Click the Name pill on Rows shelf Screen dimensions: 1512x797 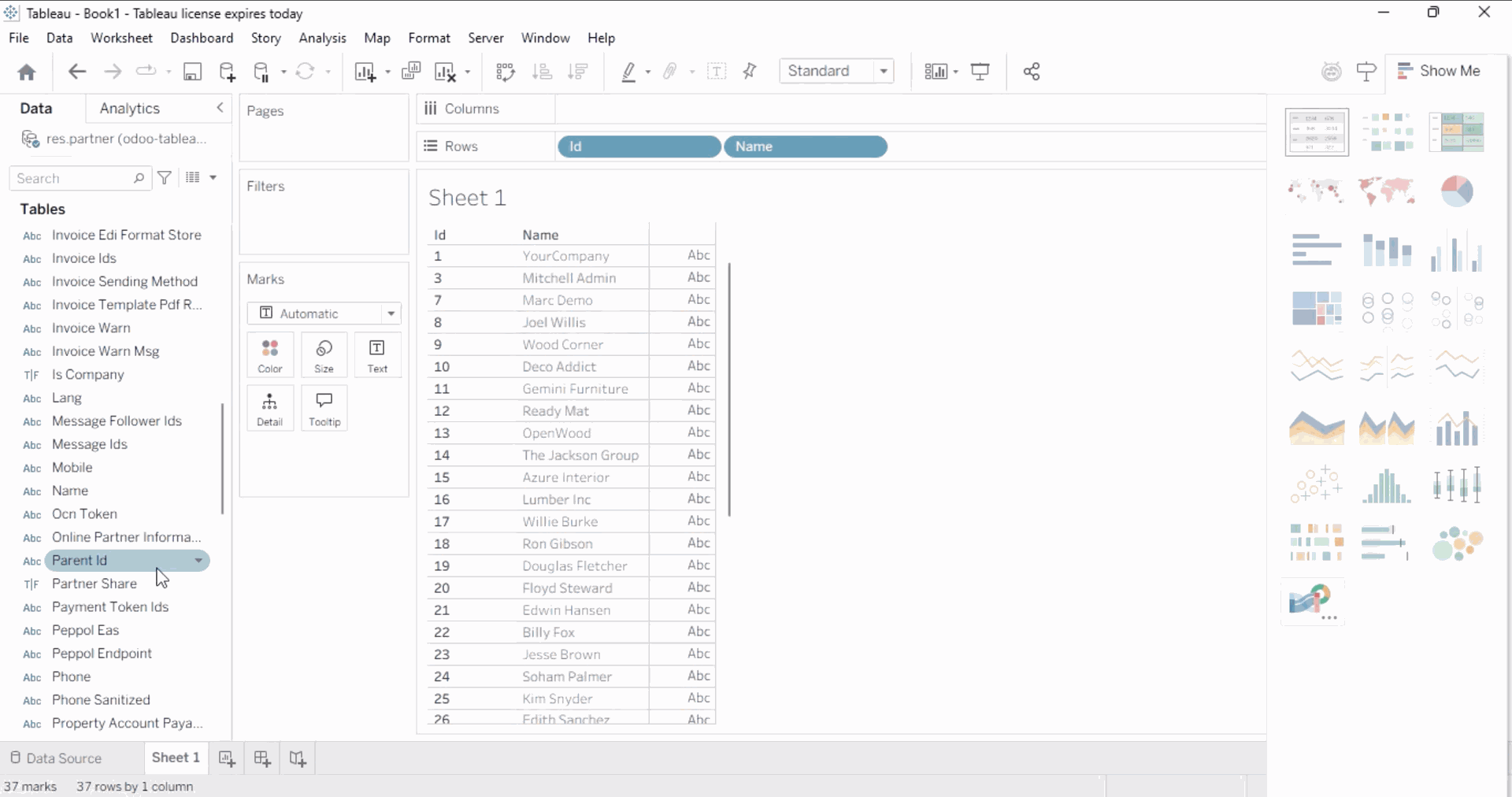805,146
